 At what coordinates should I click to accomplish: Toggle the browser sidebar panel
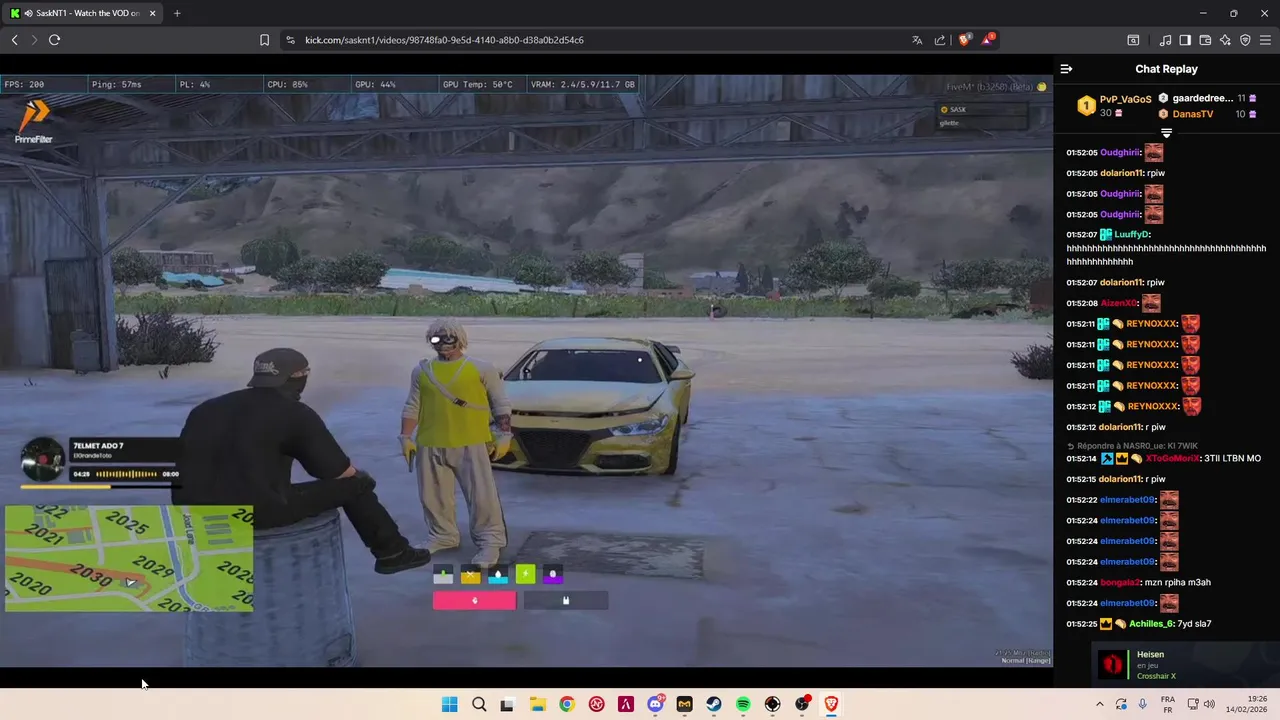[x=1185, y=40]
